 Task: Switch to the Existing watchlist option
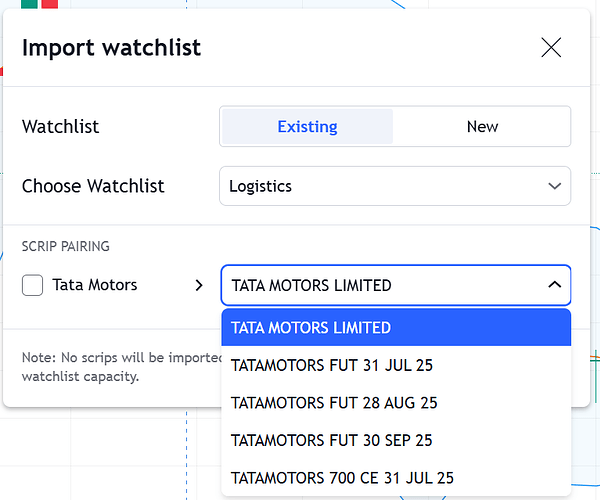tap(307, 127)
